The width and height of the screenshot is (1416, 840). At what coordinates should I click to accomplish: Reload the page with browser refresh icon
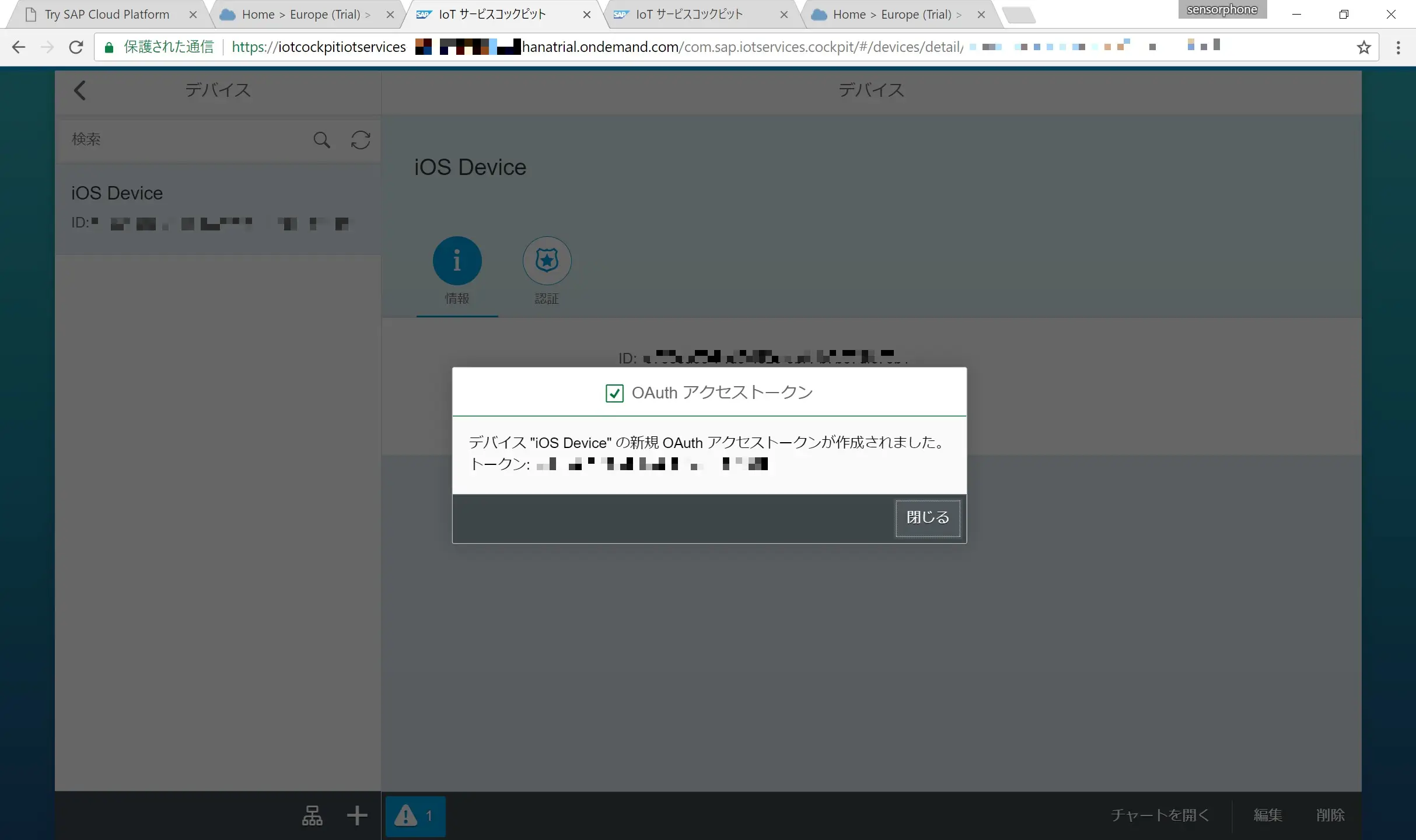click(76, 47)
